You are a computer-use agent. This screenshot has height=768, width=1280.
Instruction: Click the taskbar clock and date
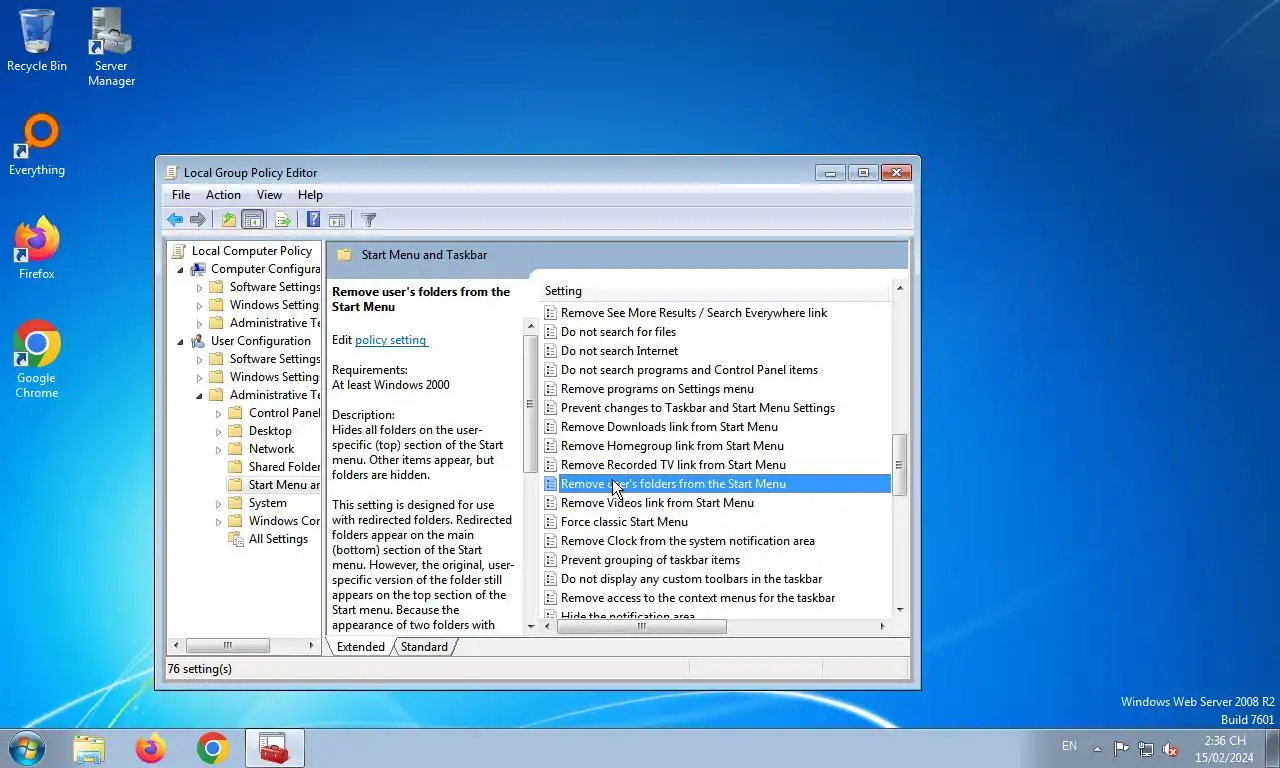[x=1226, y=749]
